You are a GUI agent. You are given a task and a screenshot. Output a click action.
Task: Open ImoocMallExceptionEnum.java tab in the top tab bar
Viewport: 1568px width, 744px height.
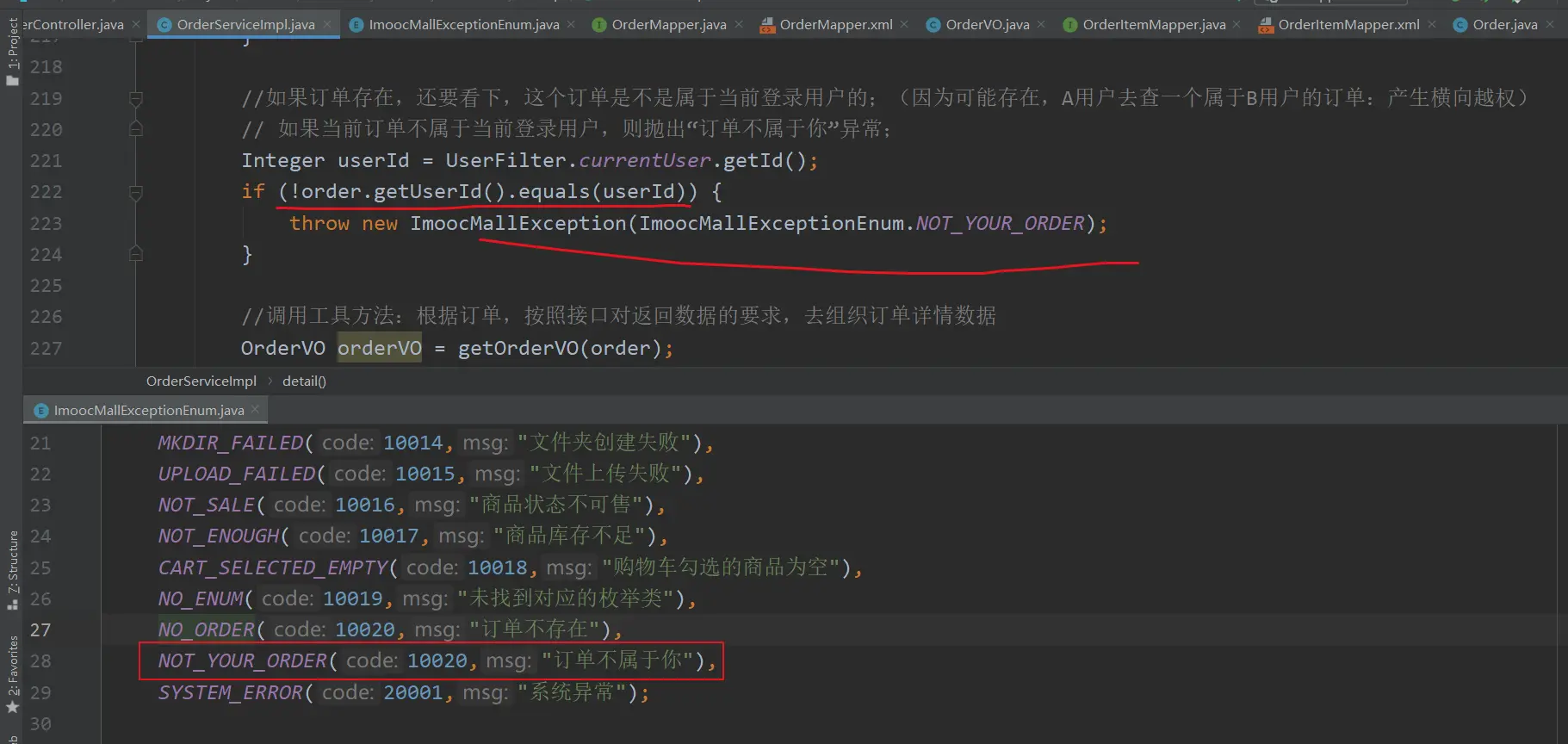coord(463,24)
